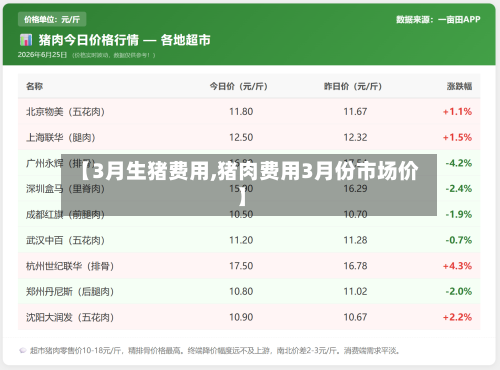This screenshot has height=370, width=500.
Task: Click yesterday's price 10.67 for 沈阳大润发
Action: click(x=355, y=317)
